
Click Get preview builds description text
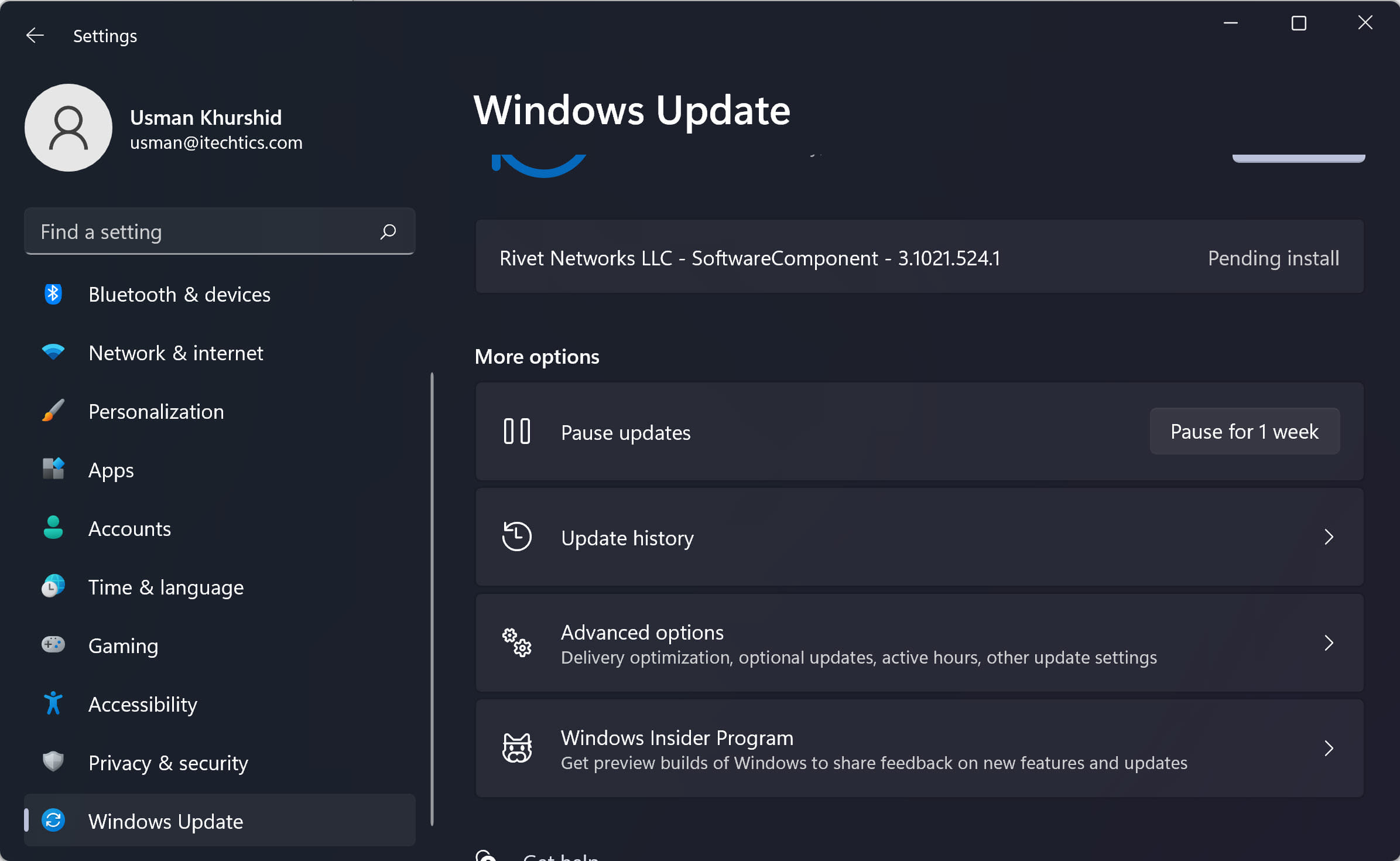(874, 763)
